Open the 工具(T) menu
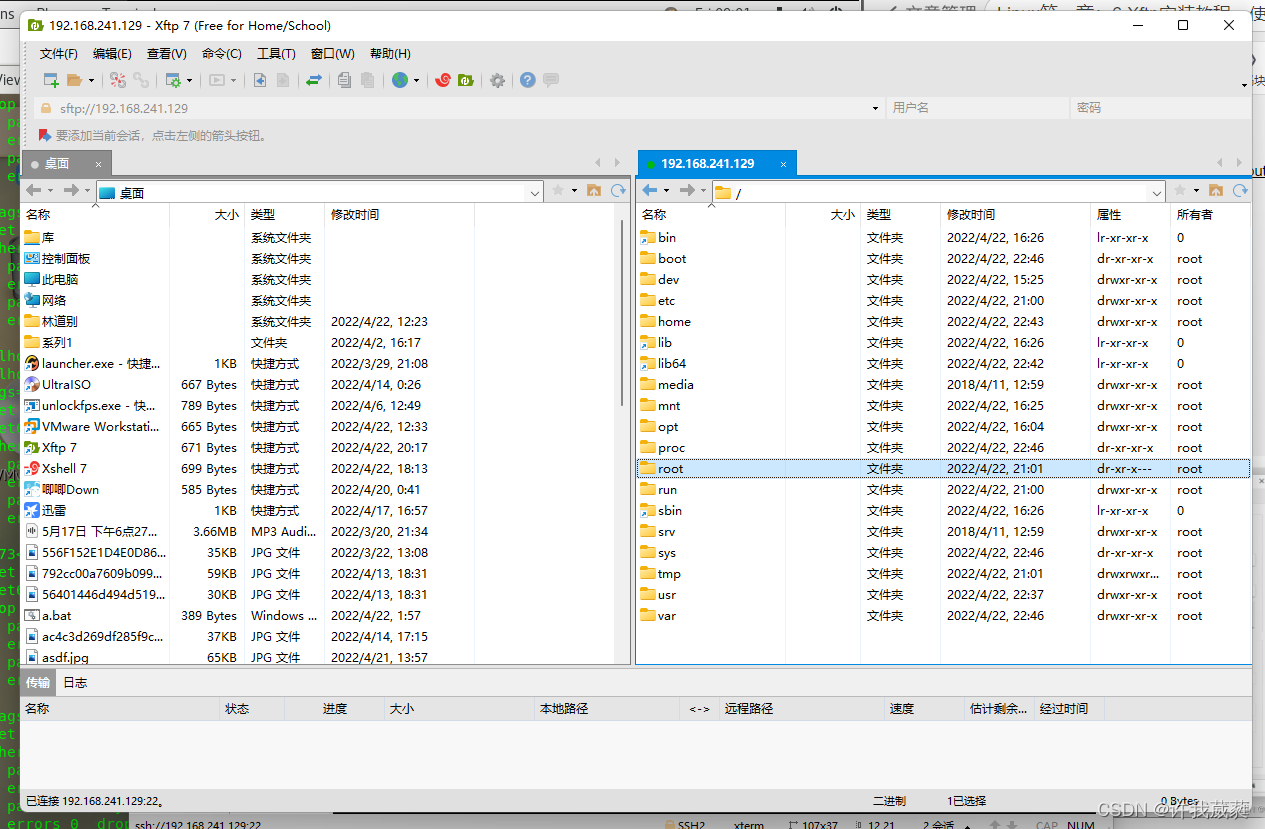 pos(276,54)
